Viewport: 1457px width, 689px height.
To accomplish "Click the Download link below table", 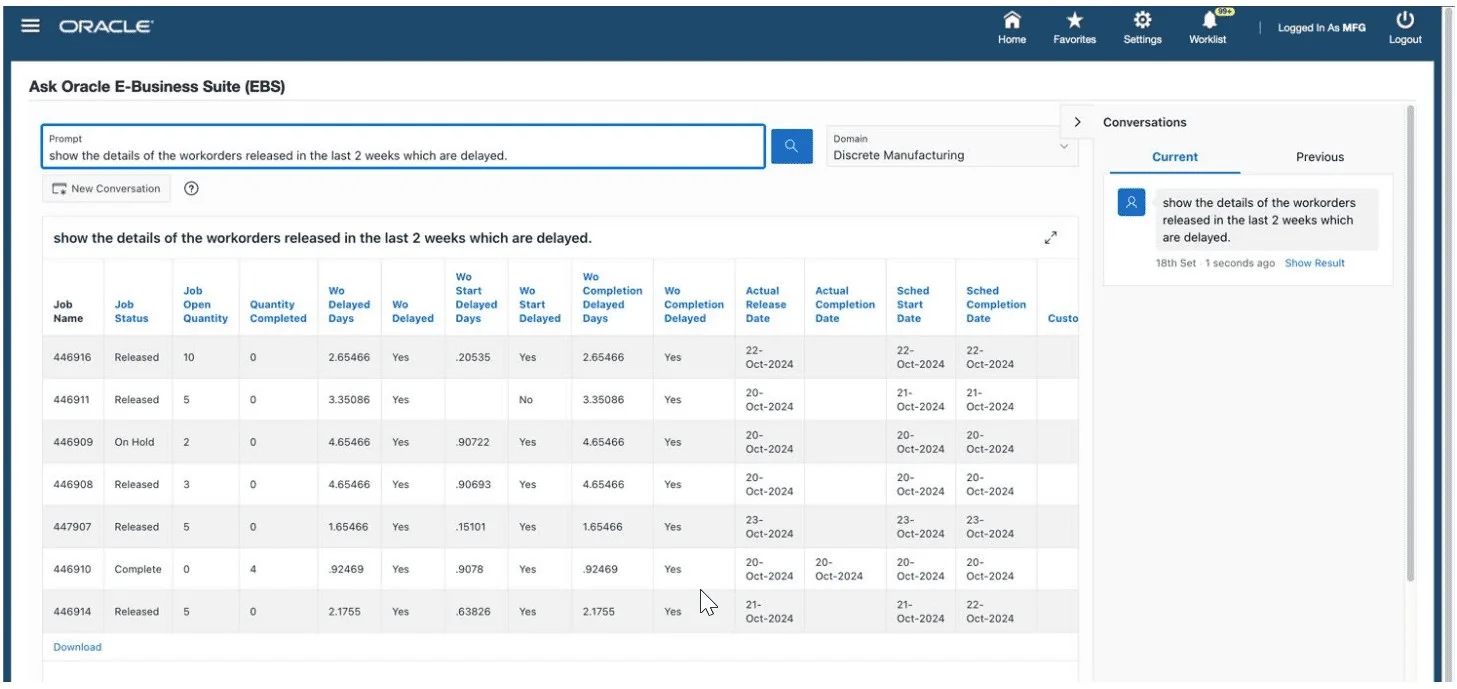I will (x=78, y=647).
